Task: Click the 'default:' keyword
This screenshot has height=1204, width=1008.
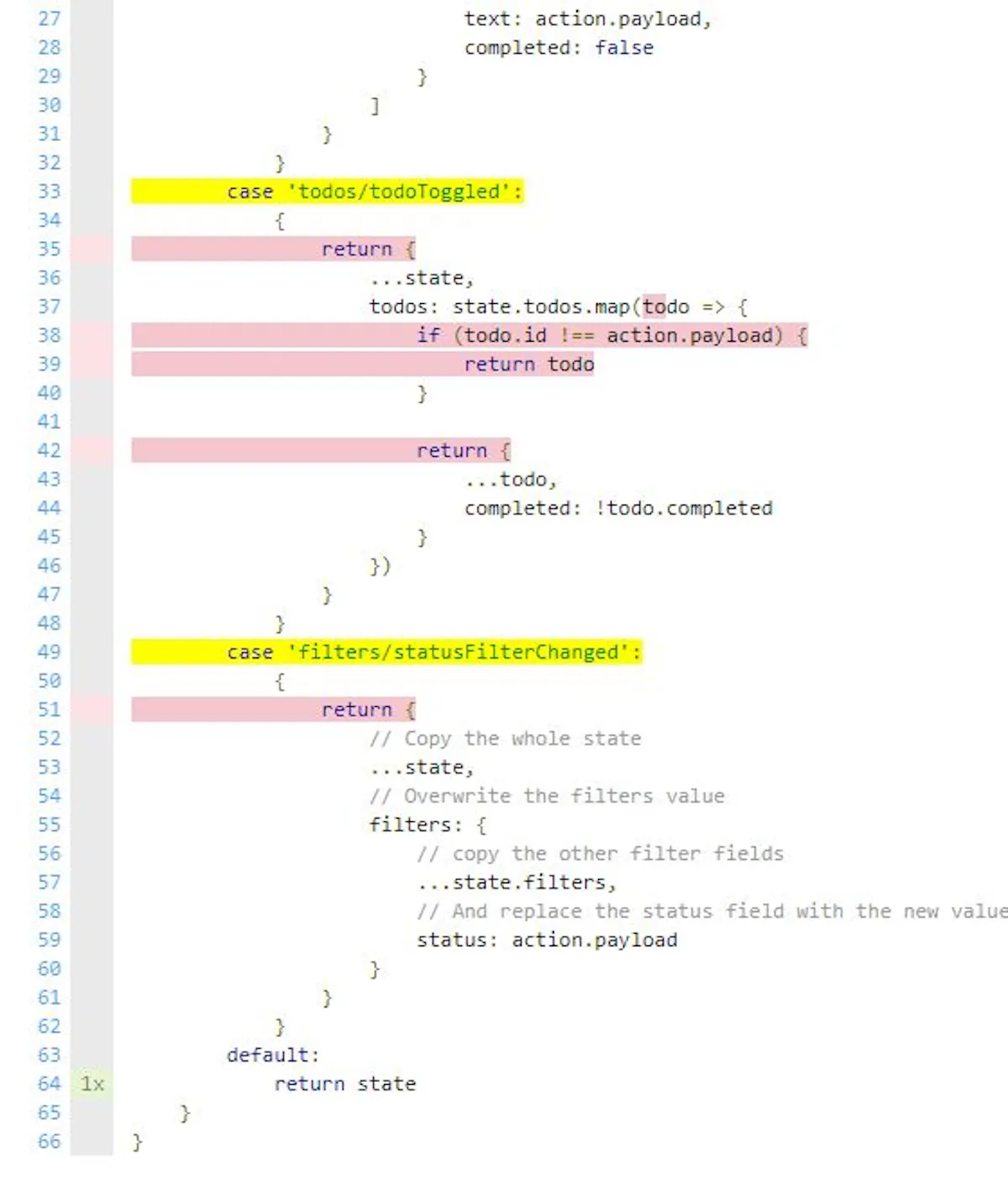Action: tap(273, 1055)
